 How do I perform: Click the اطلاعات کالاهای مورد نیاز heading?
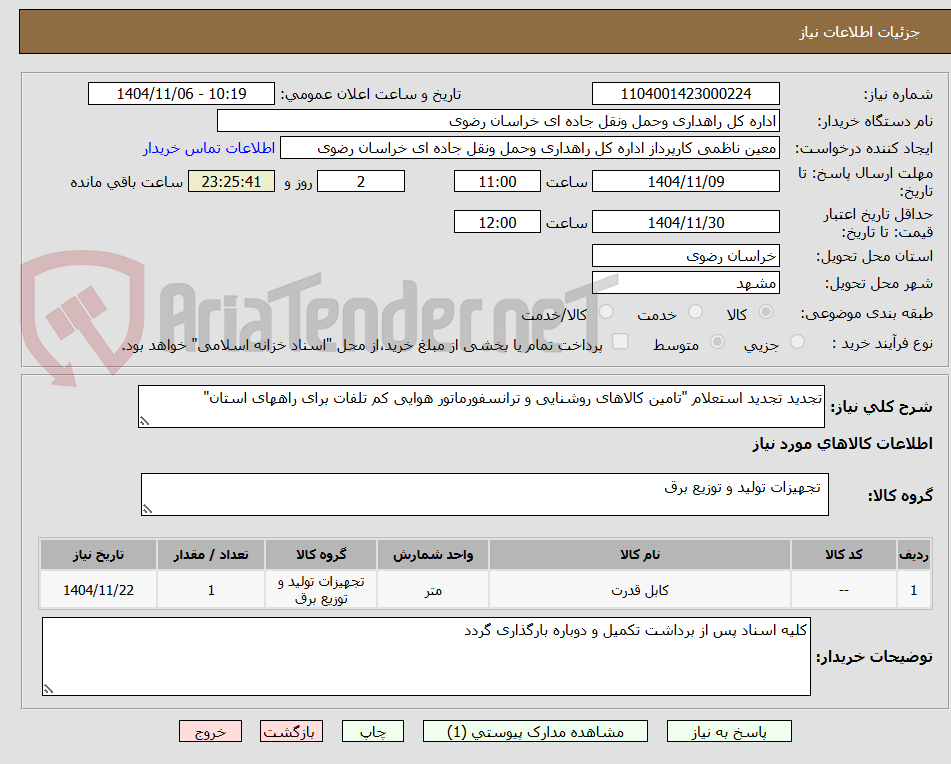click(x=842, y=444)
